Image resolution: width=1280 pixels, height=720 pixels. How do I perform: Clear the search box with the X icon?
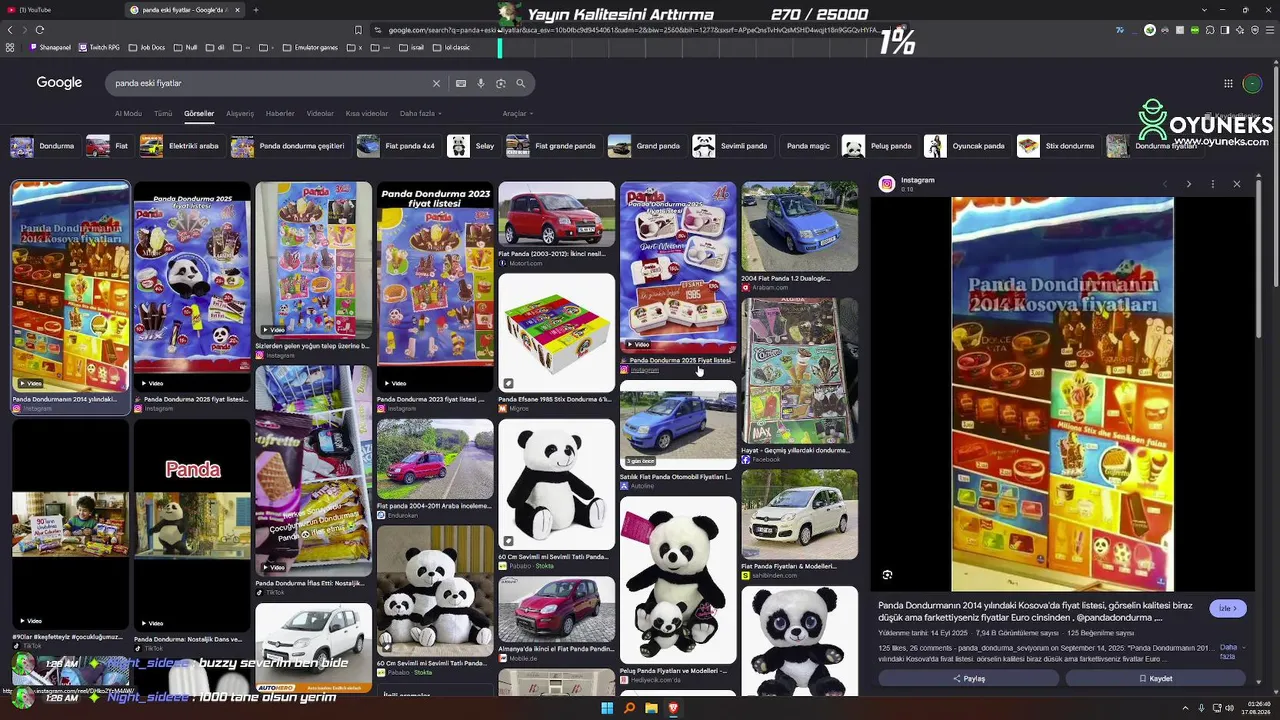436,83
